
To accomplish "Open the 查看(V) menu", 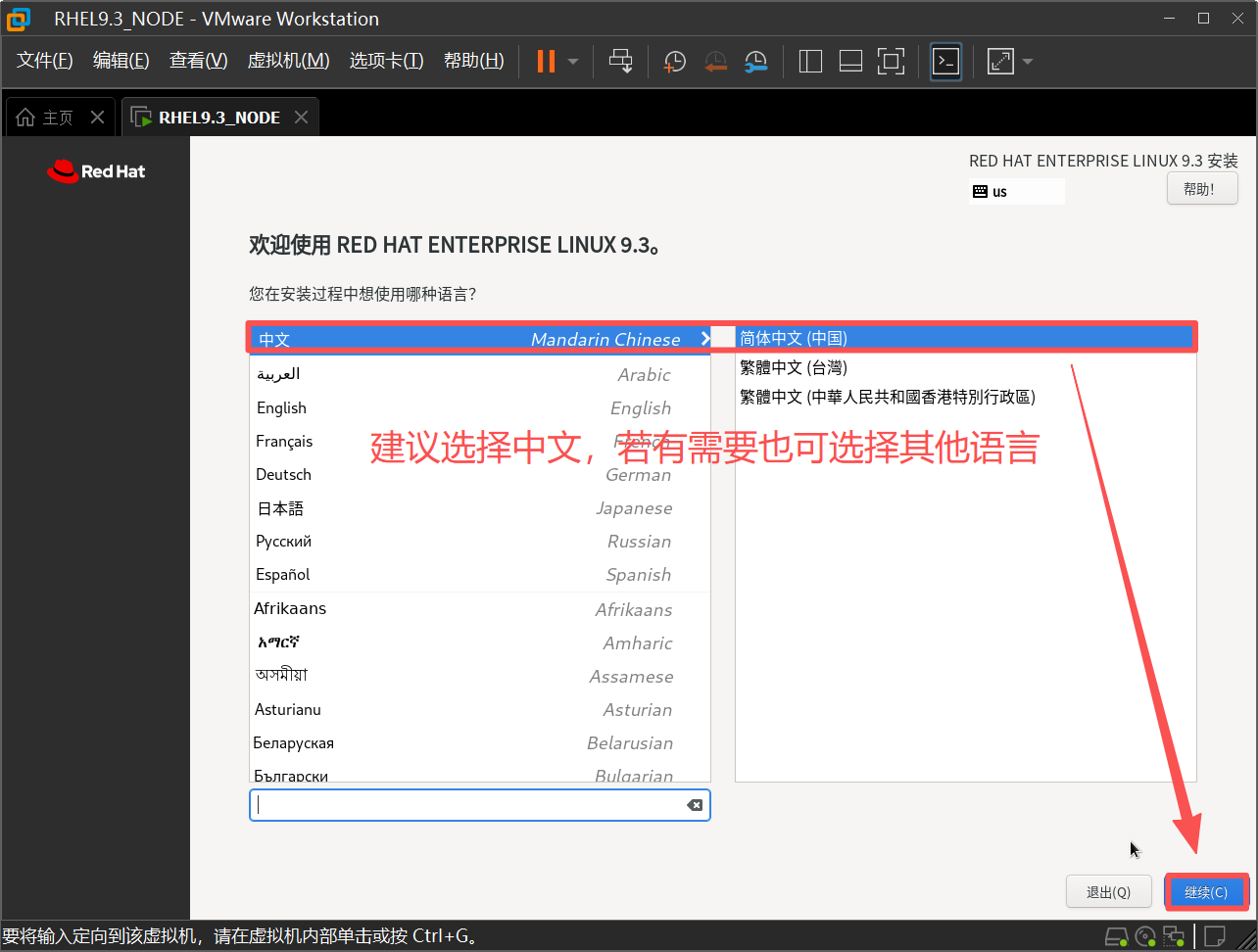I will pos(199,61).
